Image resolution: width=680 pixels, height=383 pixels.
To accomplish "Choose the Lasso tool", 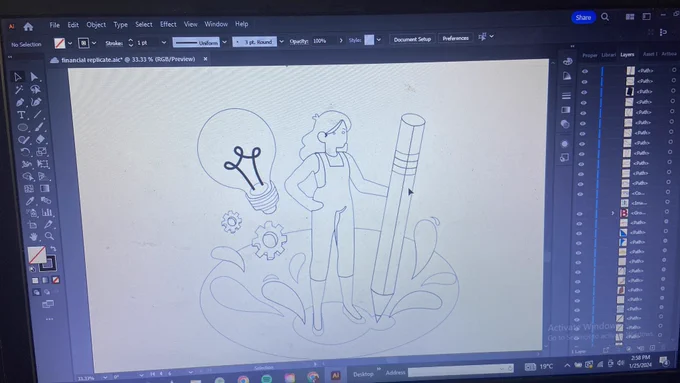I will 36,89.
